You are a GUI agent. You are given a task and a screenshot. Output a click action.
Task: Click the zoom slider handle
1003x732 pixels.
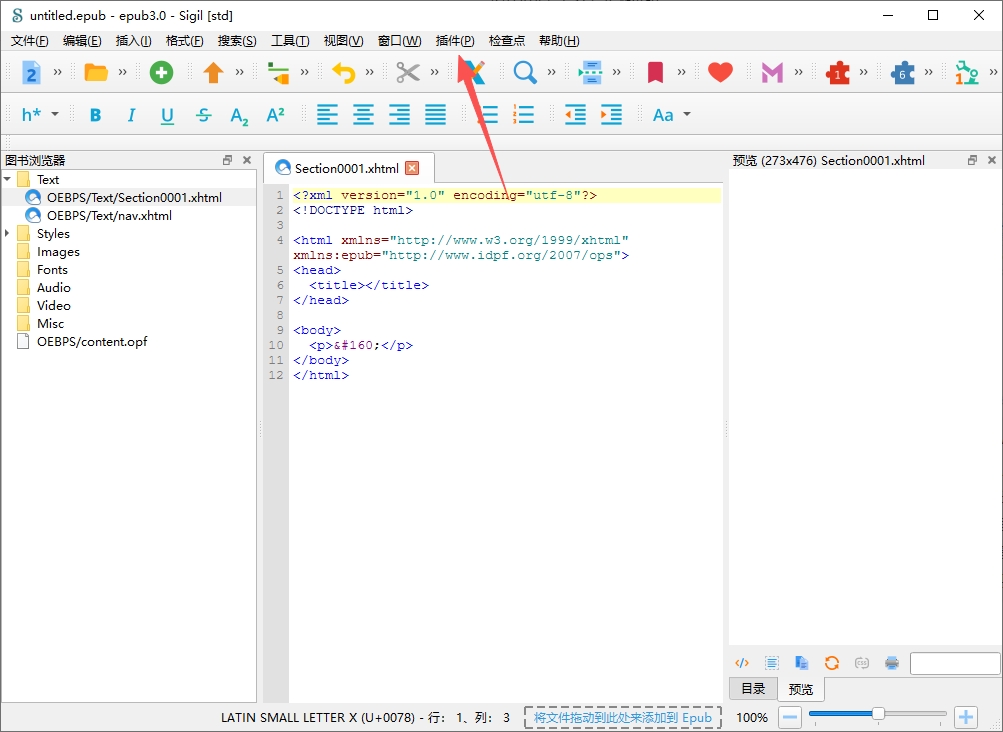coord(878,713)
